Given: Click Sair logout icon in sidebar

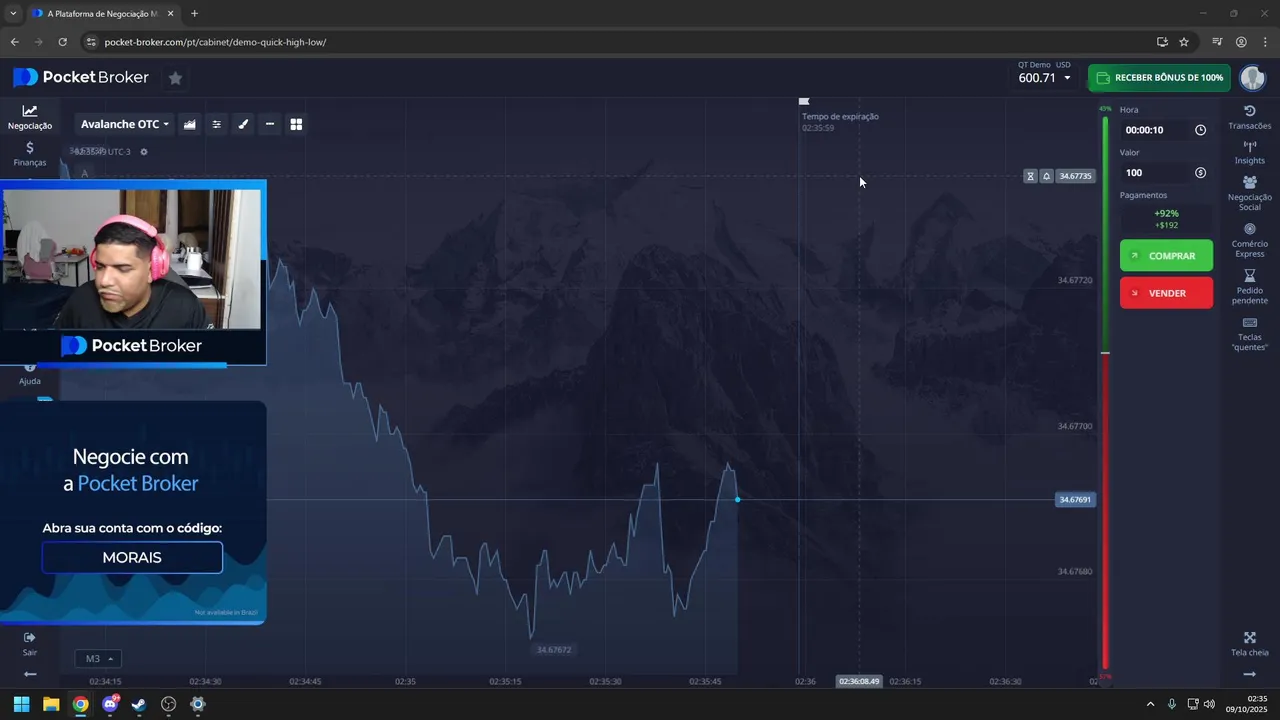Looking at the screenshot, I should (x=30, y=643).
